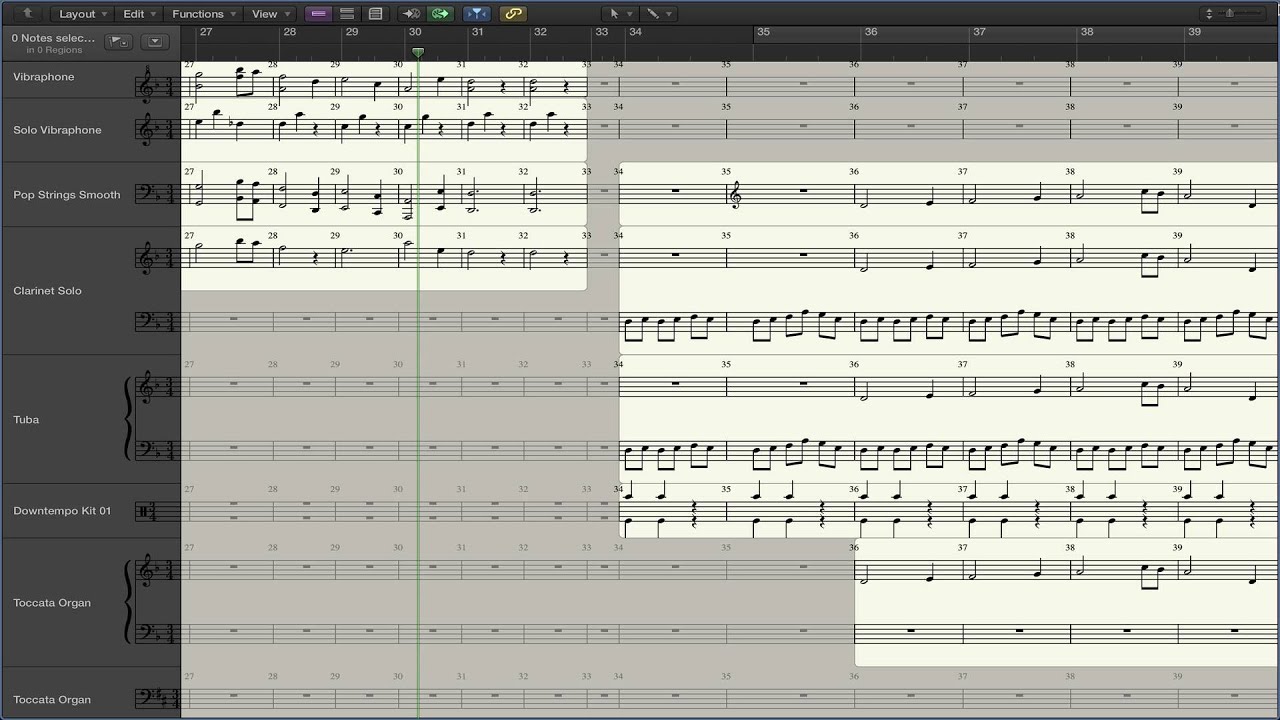Open the down-arrow inspector dropdown
This screenshot has height=720, width=1280.
coord(154,41)
